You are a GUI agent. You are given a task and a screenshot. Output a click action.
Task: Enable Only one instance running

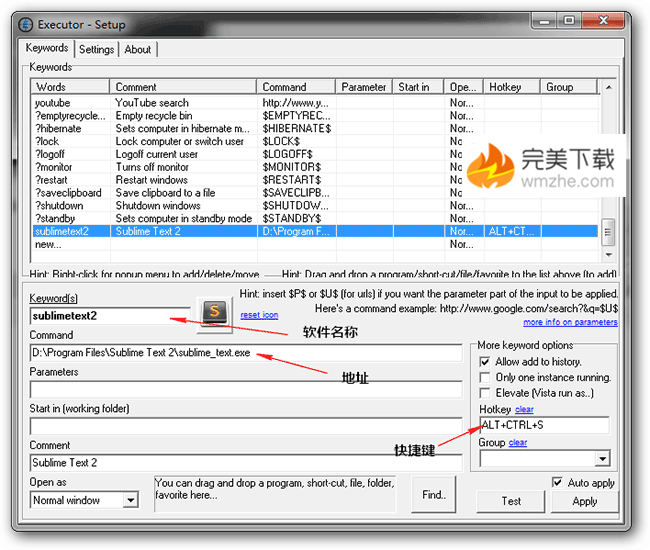click(485, 378)
